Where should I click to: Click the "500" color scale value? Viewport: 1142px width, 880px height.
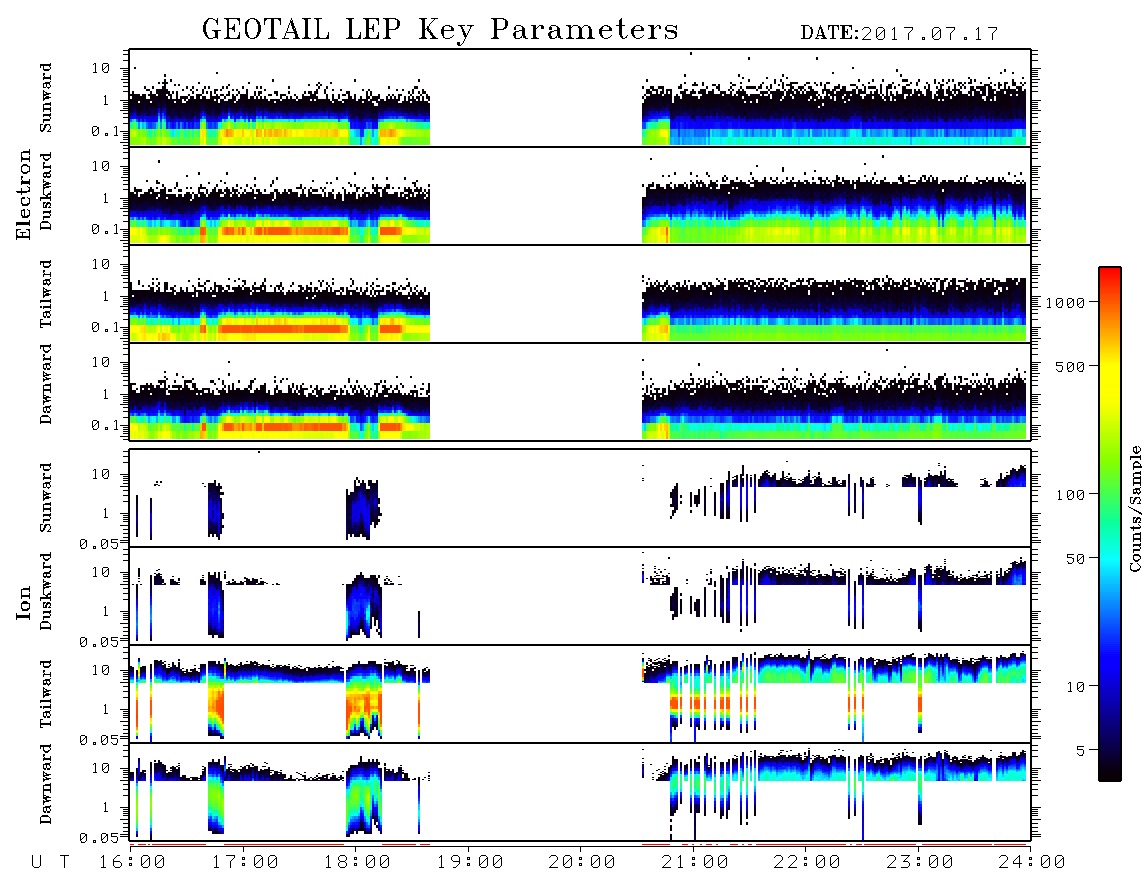1070,366
